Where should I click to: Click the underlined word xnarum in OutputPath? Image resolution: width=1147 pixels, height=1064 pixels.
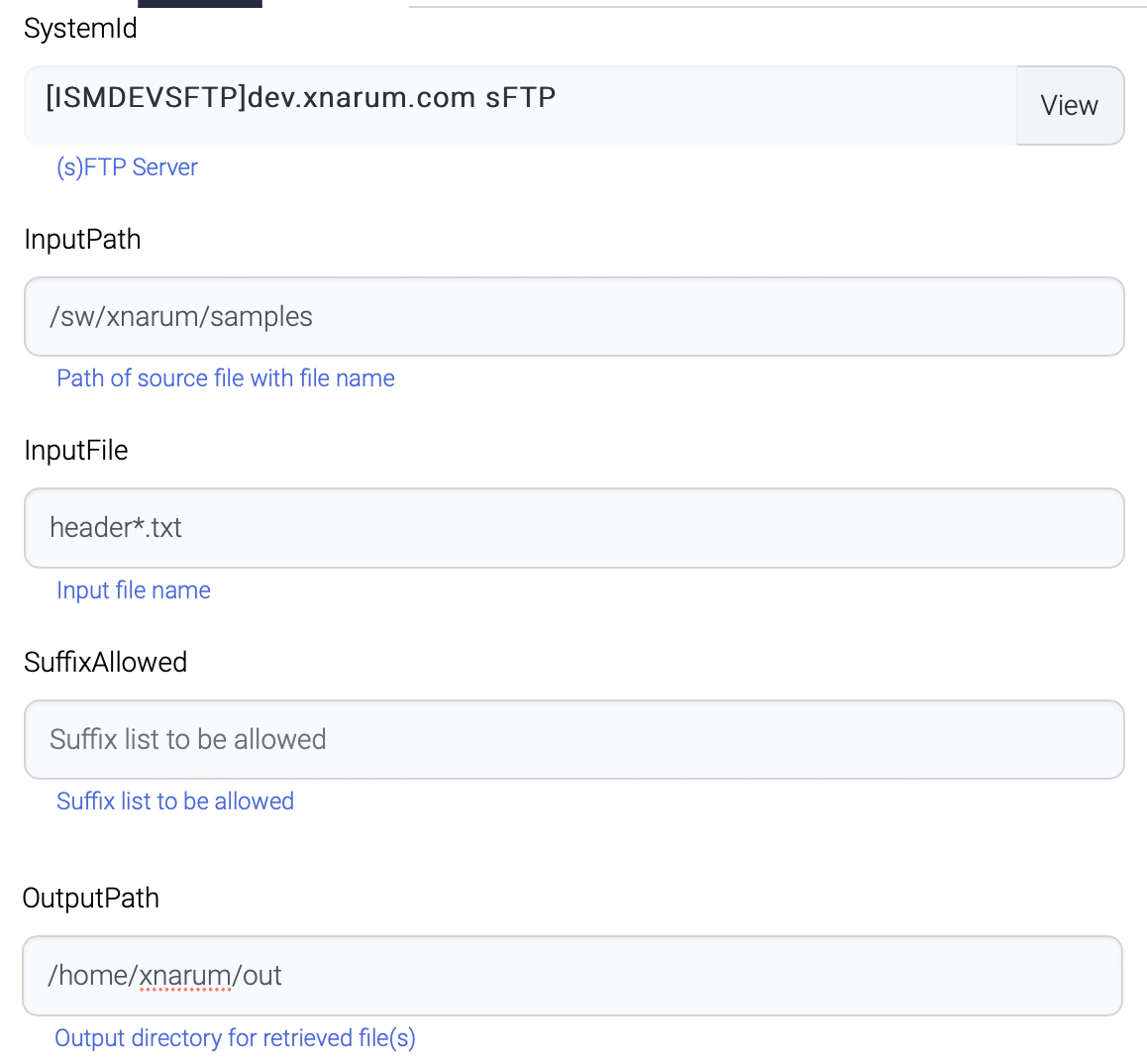(x=185, y=976)
